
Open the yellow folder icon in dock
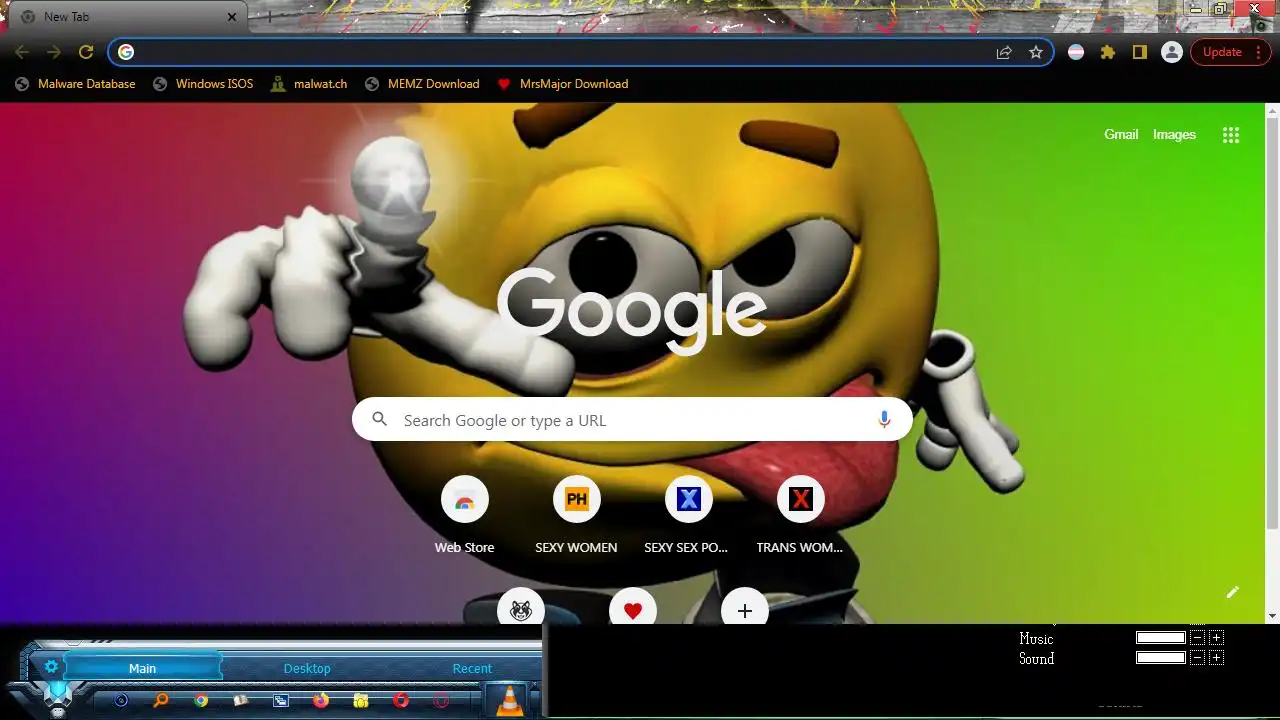point(361,701)
